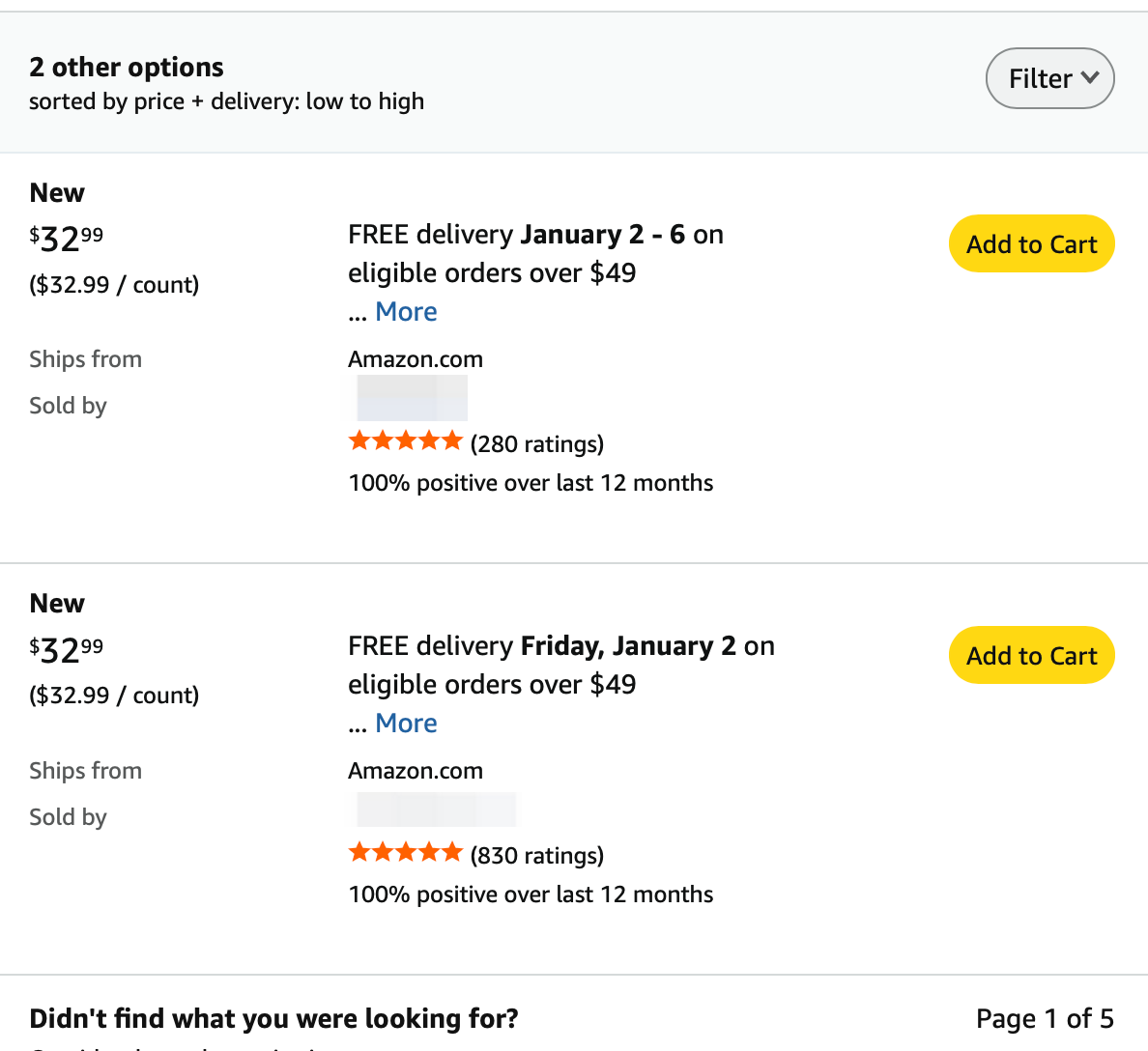Expand More delivery details for the second offer
This screenshot has width=1148, height=1051.
(406, 724)
